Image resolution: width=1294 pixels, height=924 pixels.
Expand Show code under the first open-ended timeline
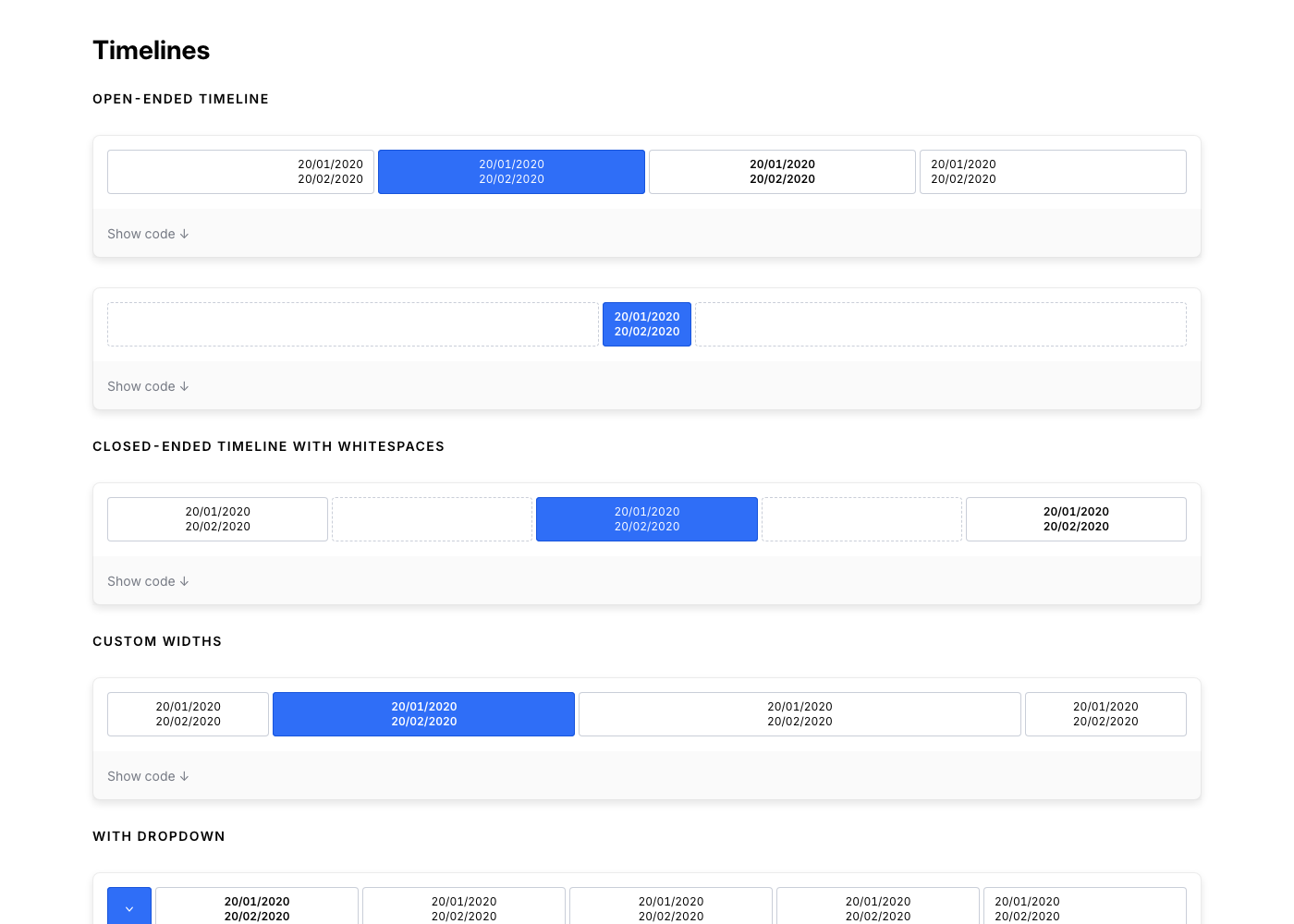[148, 234]
